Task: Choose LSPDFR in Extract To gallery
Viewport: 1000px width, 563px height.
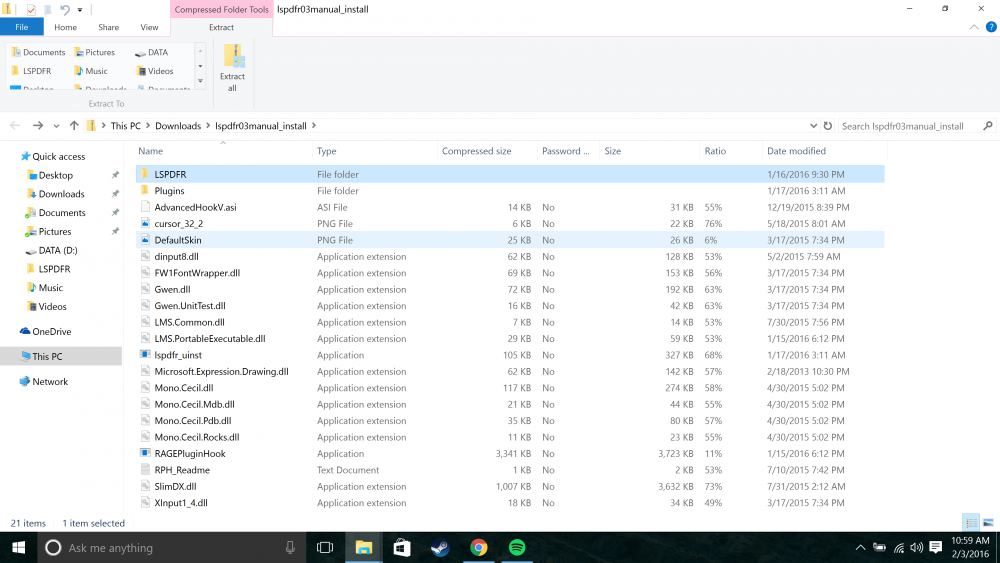Action: 31,71
